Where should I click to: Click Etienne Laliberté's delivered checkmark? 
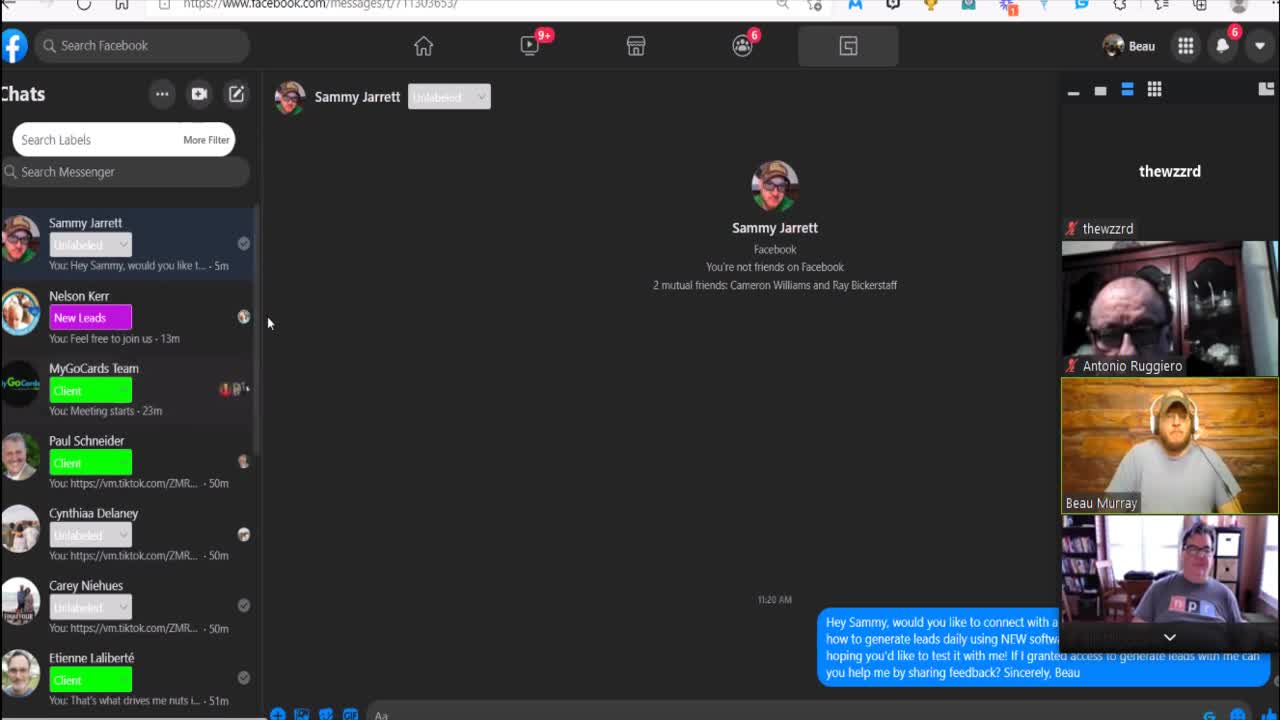[x=243, y=678]
